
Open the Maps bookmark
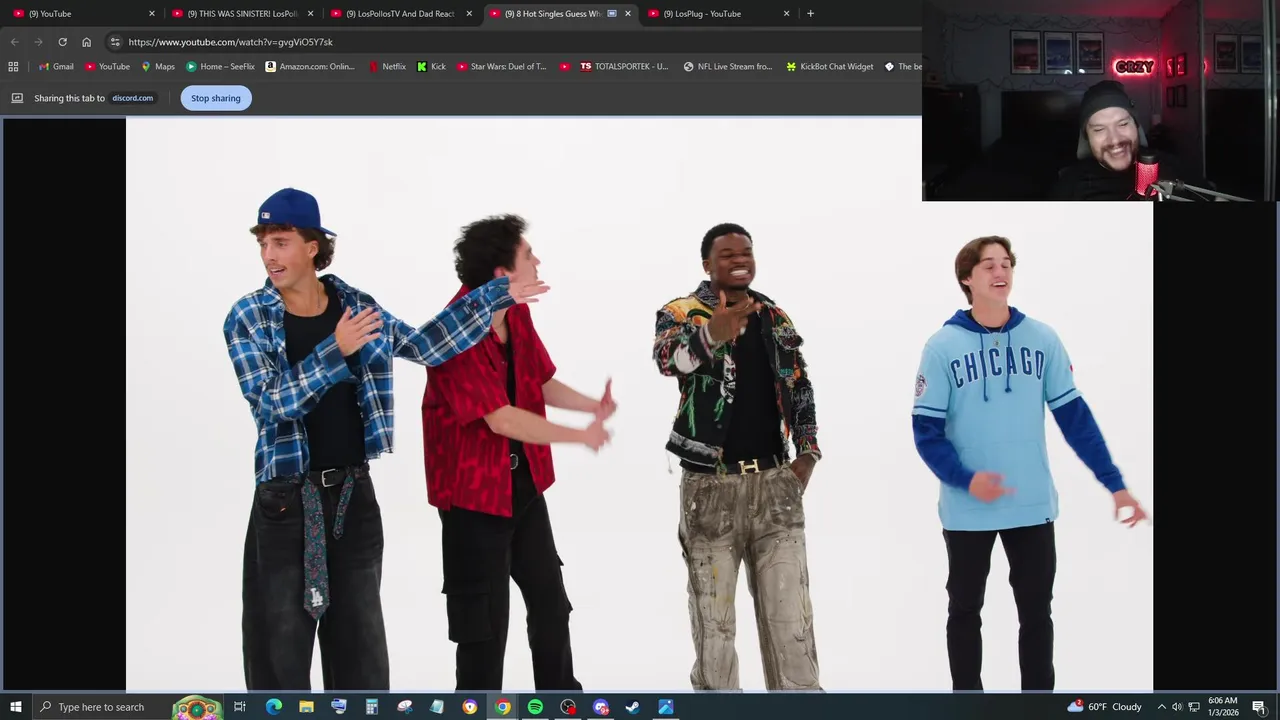(x=158, y=67)
